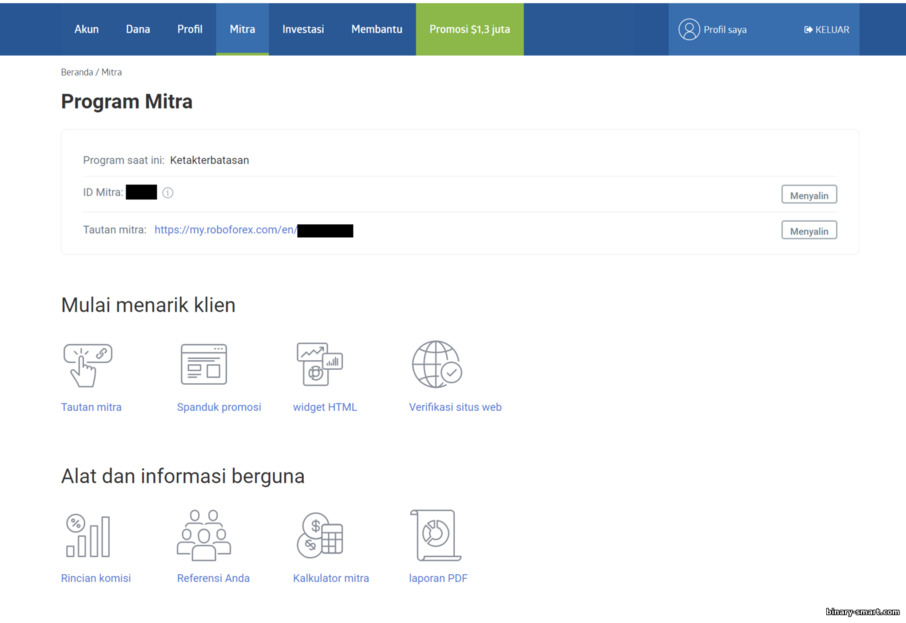This screenshot has height=623, width=906.
Task: Open the Kalkulator mitra text link
Action: [331, 578]
